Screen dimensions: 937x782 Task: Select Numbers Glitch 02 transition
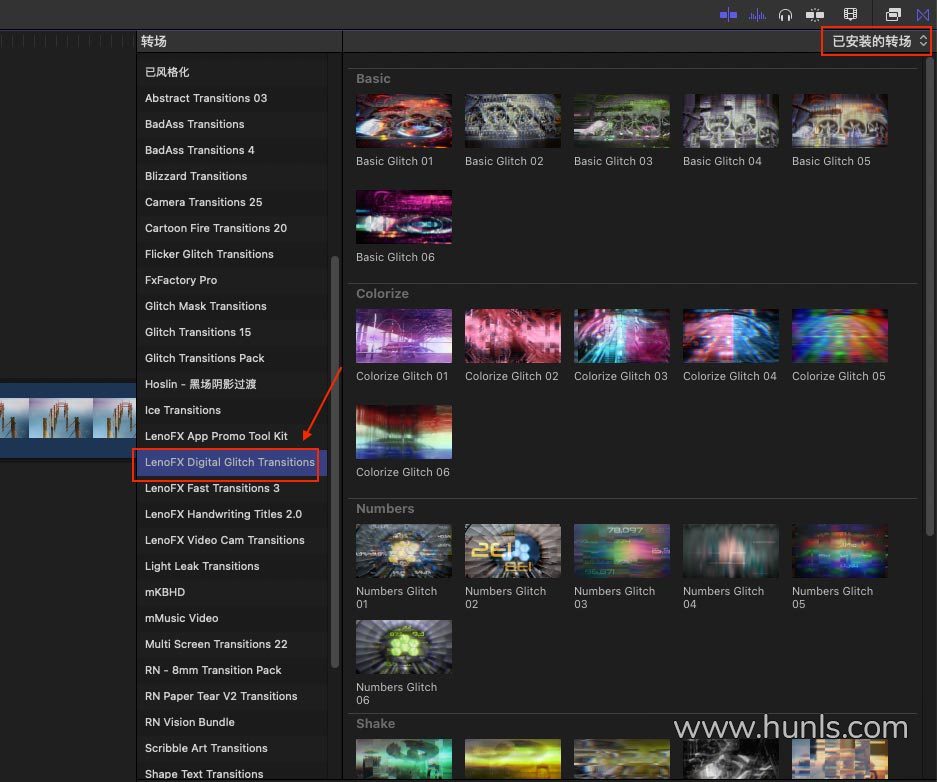512,551
